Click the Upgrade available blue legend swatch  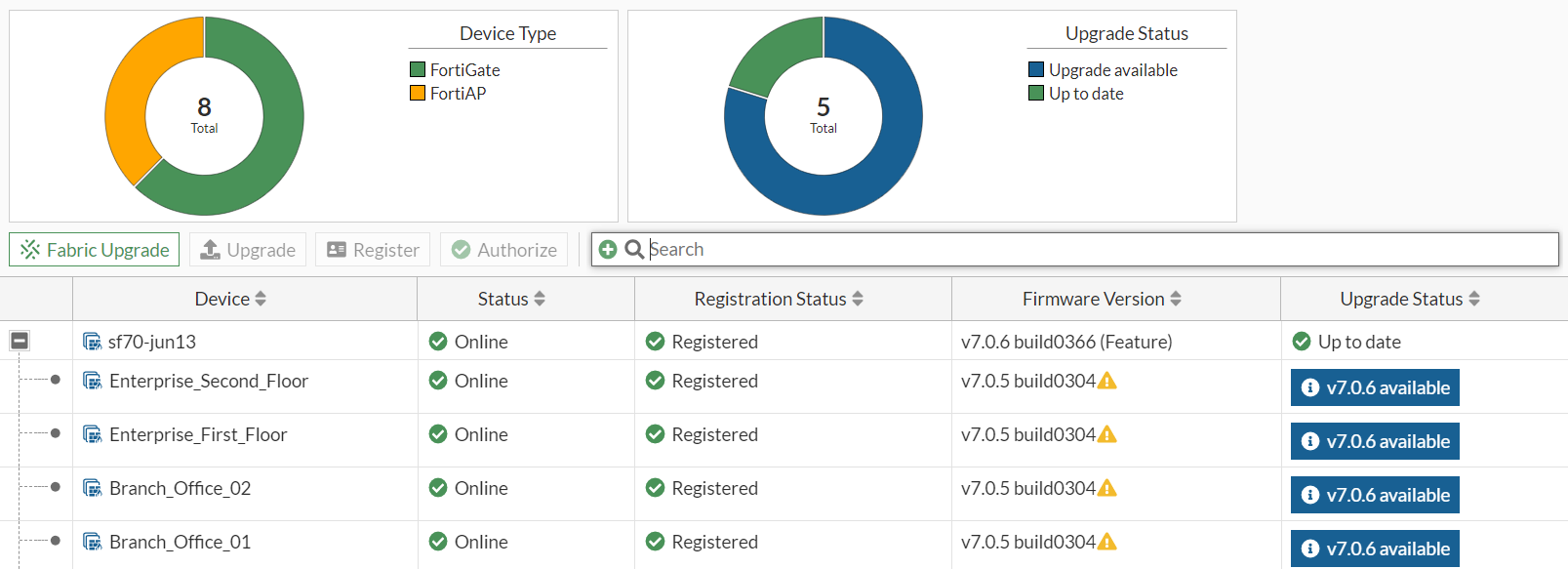(1036, 70)
